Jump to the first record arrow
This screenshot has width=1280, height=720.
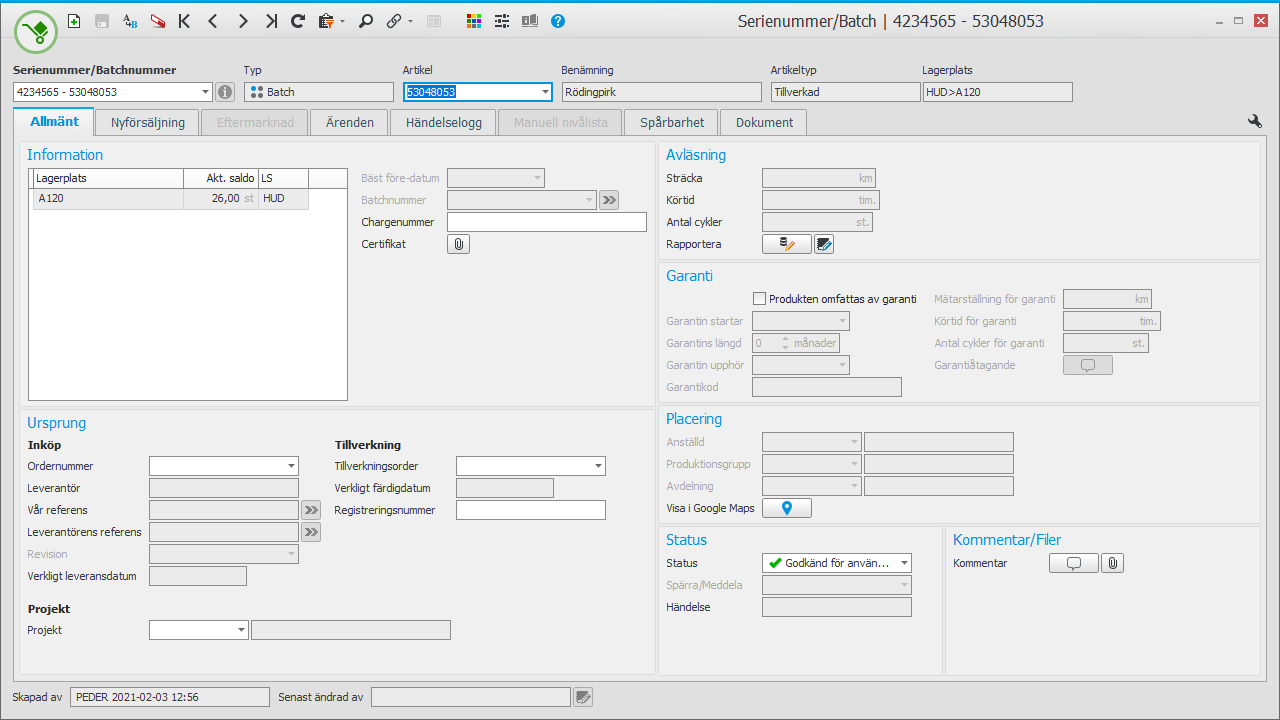184,21
